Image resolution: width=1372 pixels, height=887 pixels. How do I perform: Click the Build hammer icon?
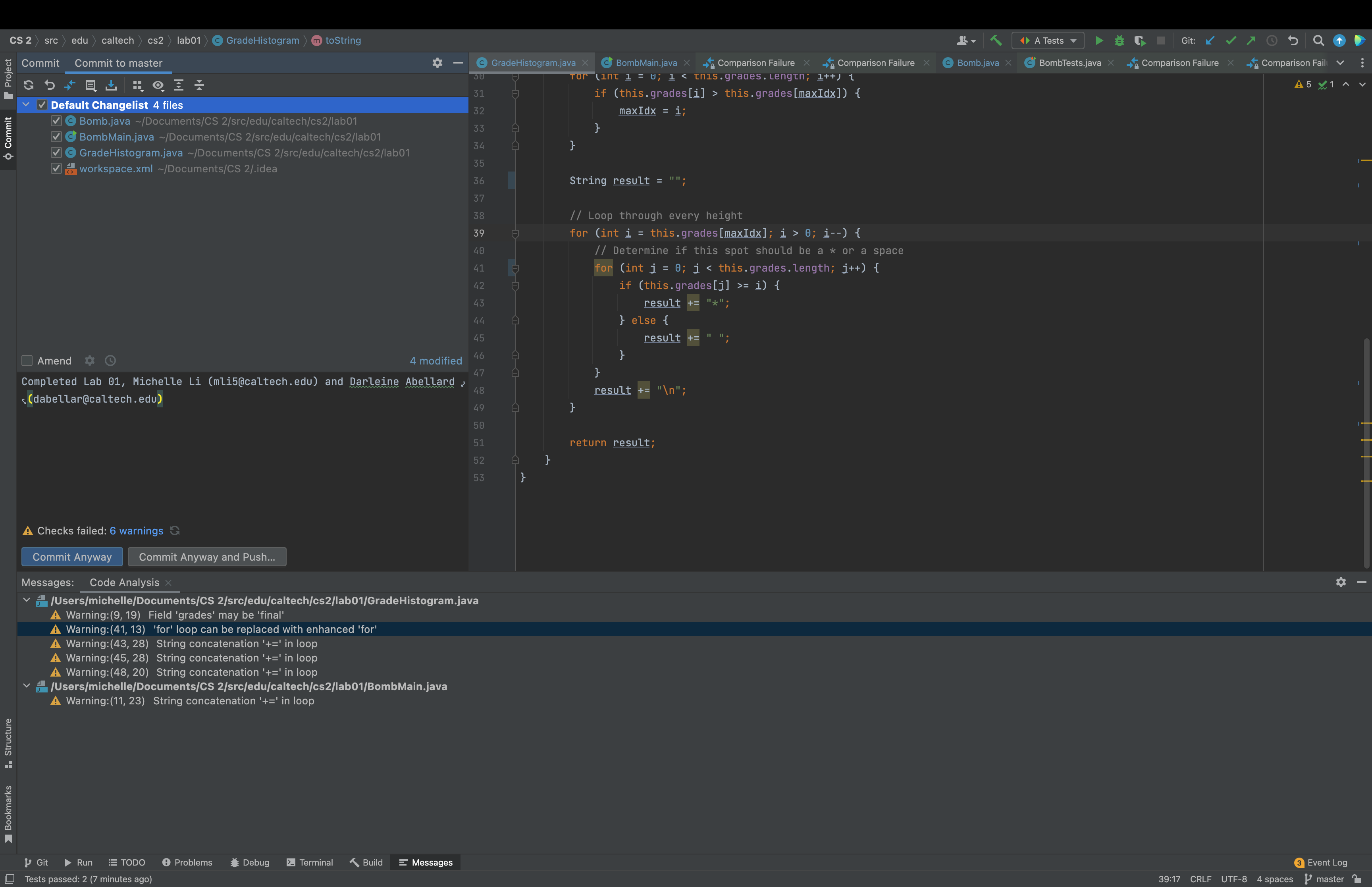996,40
